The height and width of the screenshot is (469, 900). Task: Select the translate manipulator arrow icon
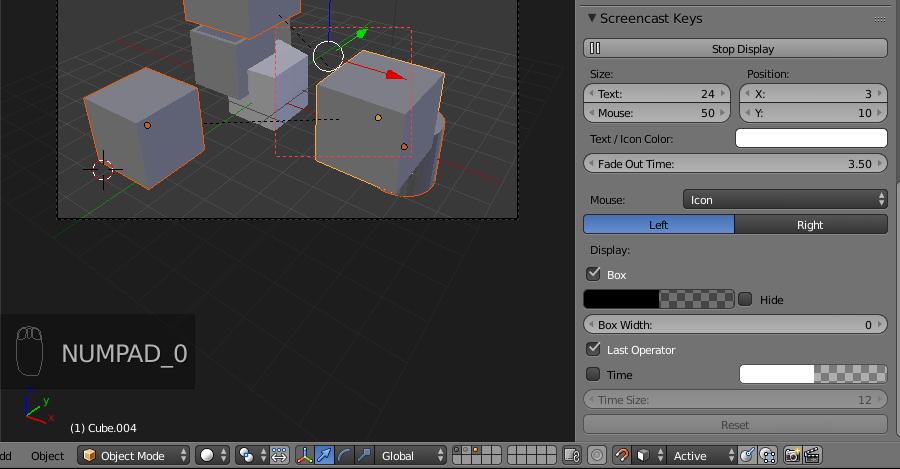click(325, 456)
